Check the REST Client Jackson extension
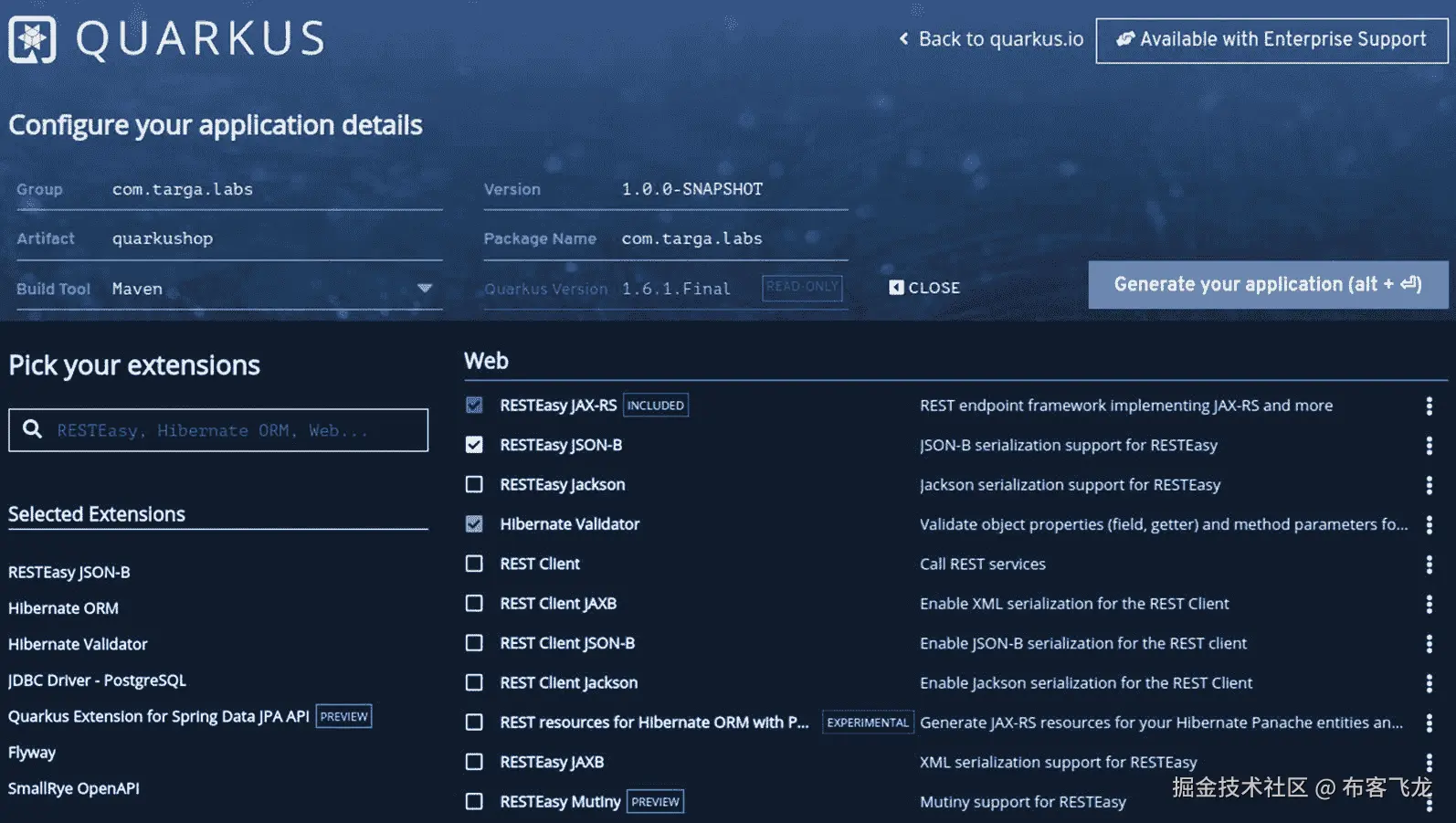Screen dimensions: 1456x823 coord(474,682)
